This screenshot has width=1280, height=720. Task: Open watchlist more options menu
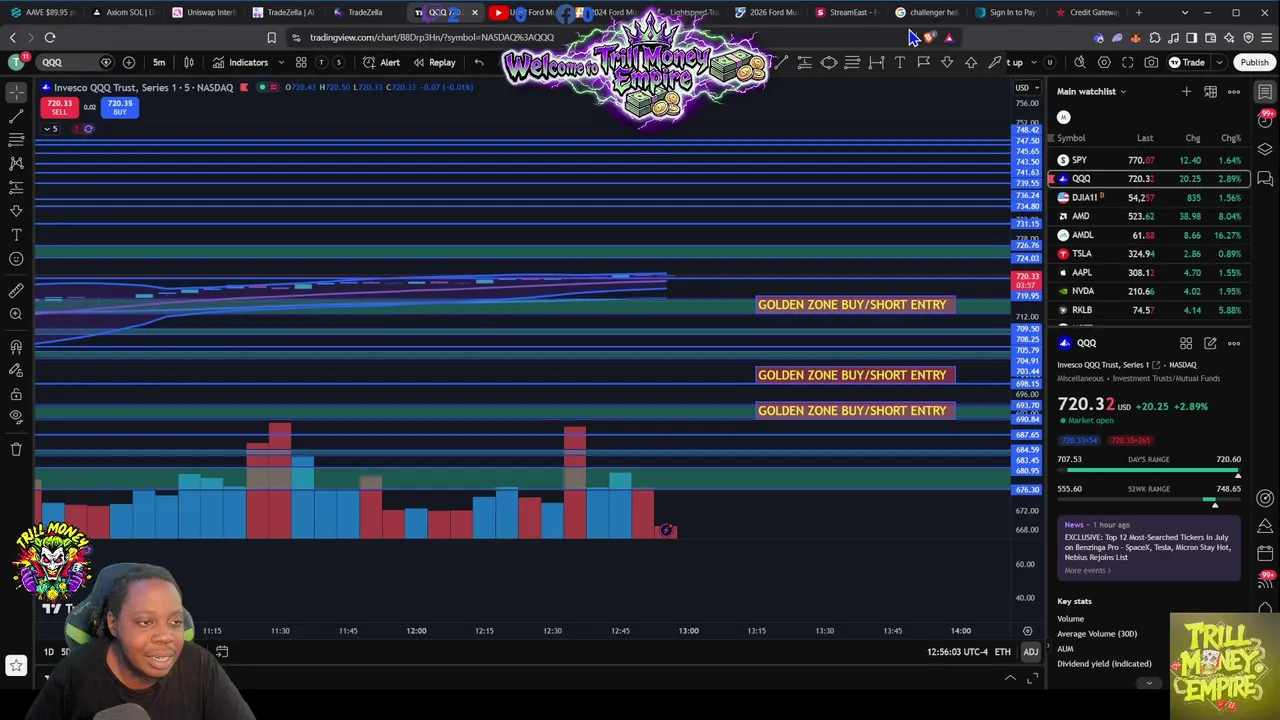pos(1234,92)
